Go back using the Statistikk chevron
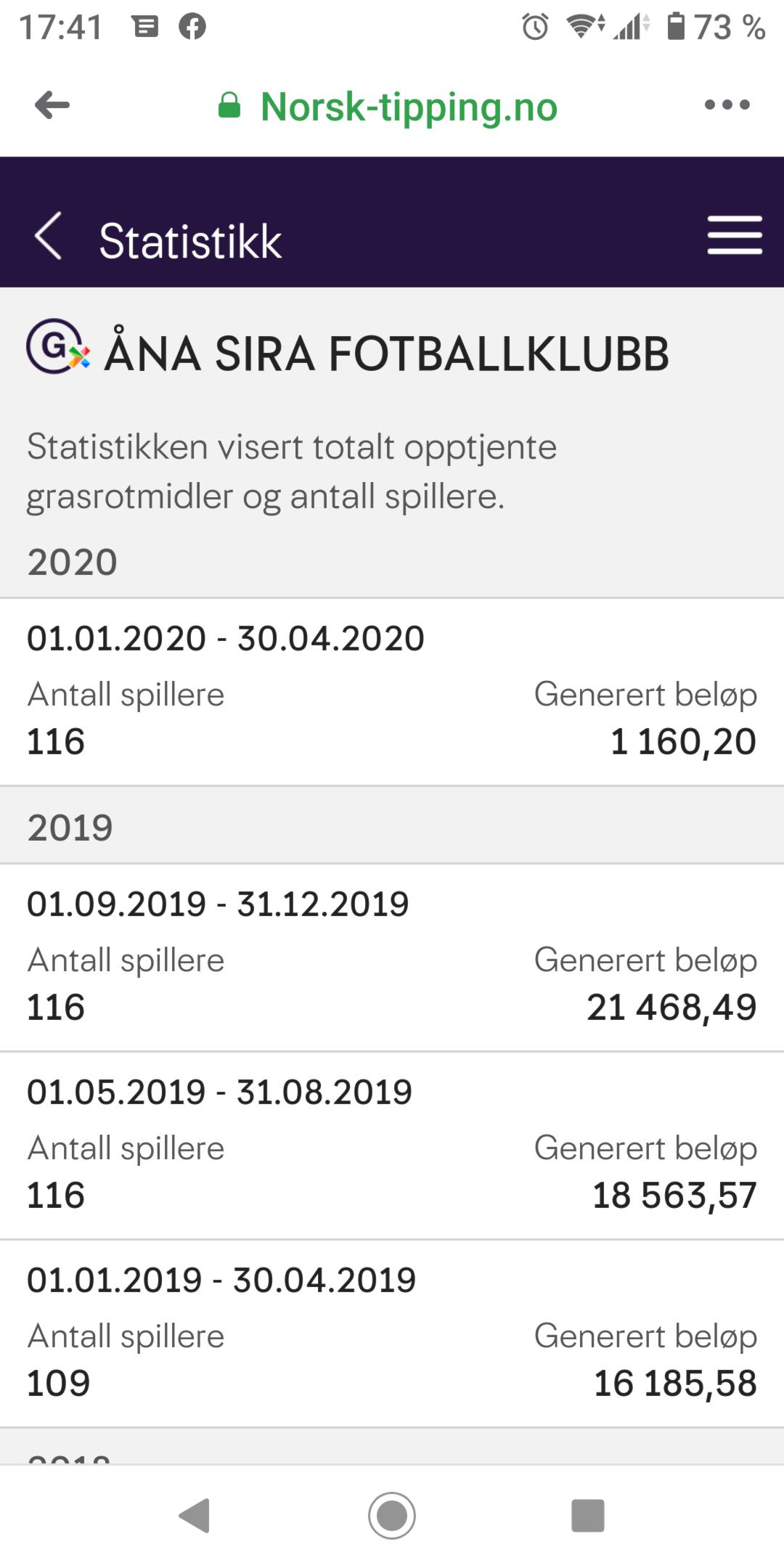Screen dimensions: 784x1568 click(48, 236)
